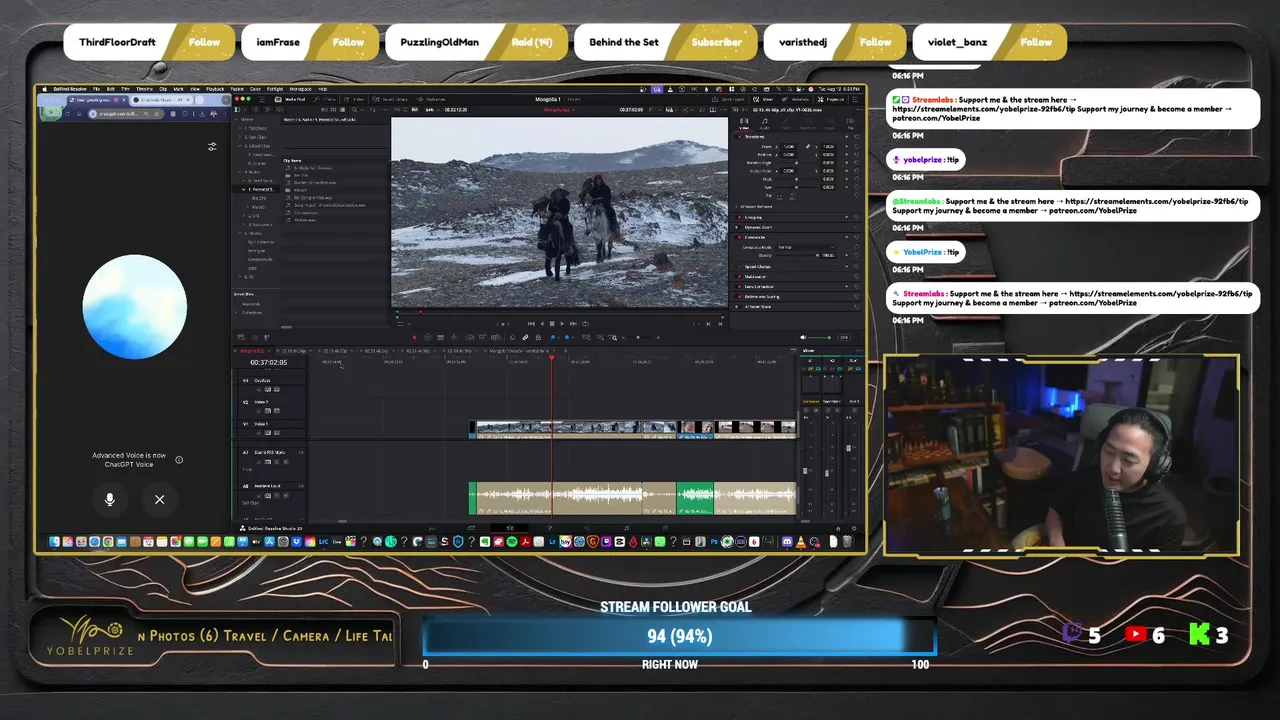
Task: Open the Effects panel in Resolve toolbar
Action: (324, 99)
